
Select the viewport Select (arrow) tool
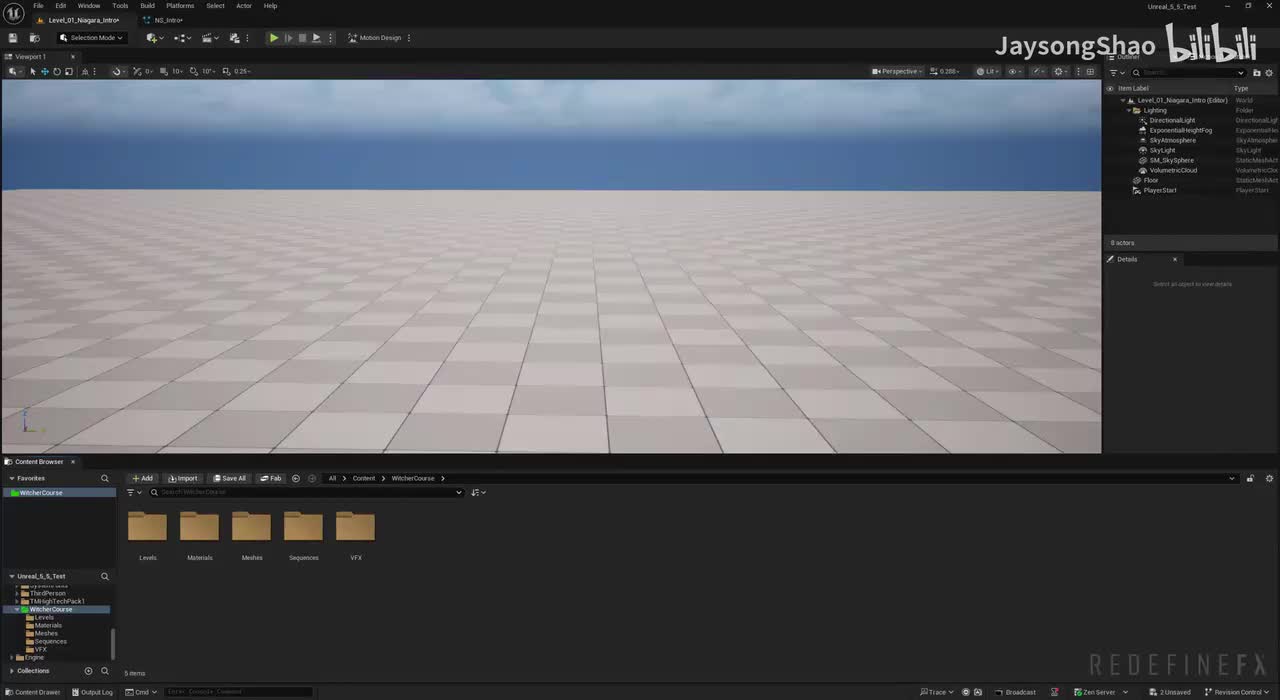click(33, 71)
